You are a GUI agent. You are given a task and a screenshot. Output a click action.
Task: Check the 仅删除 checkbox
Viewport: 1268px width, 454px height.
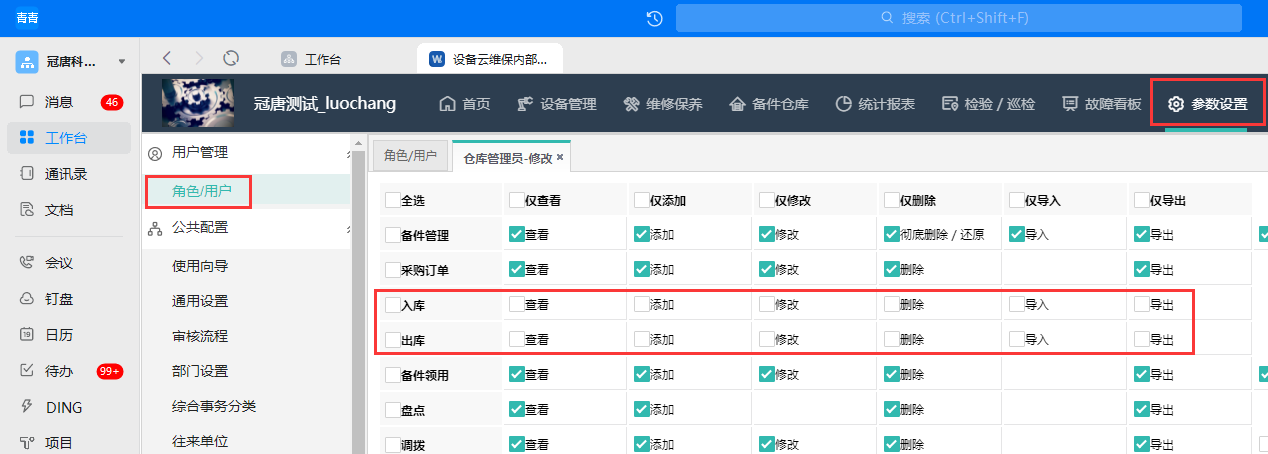click(892, 199)
